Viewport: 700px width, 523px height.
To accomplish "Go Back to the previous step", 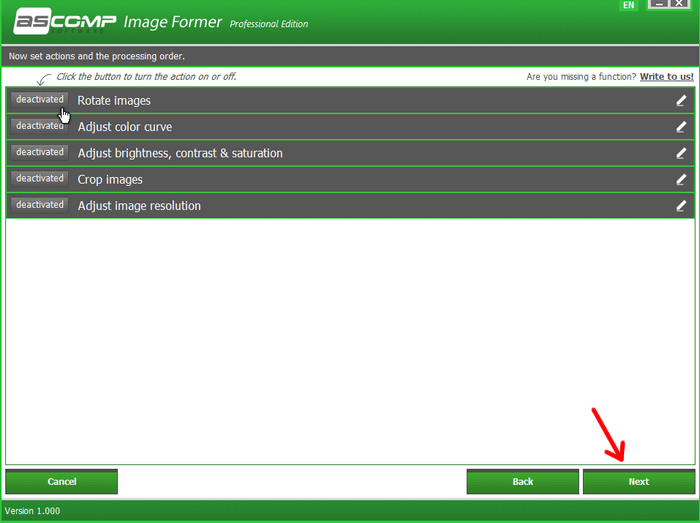I will click(523, 481).
